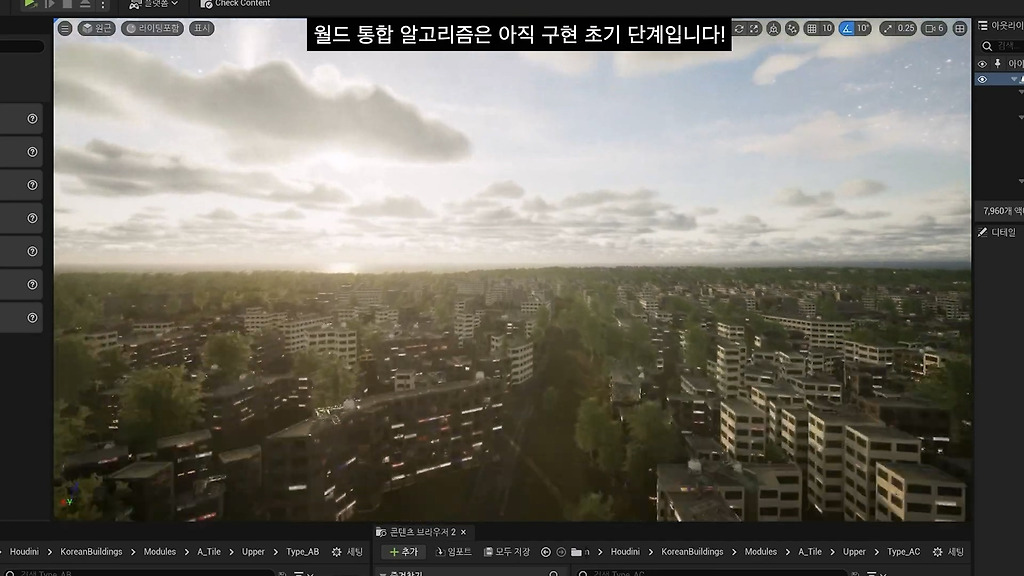Open the 플랫폼 platforms dropdown
The width and height of the screenshot is (1024, 576).
(x=153, y=3)
